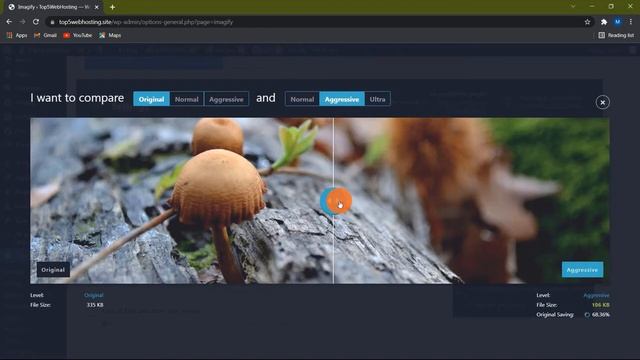Go back to the previous page
Image resolution: width=640 pixels, height=360 pixels.
tap(9, 22)
